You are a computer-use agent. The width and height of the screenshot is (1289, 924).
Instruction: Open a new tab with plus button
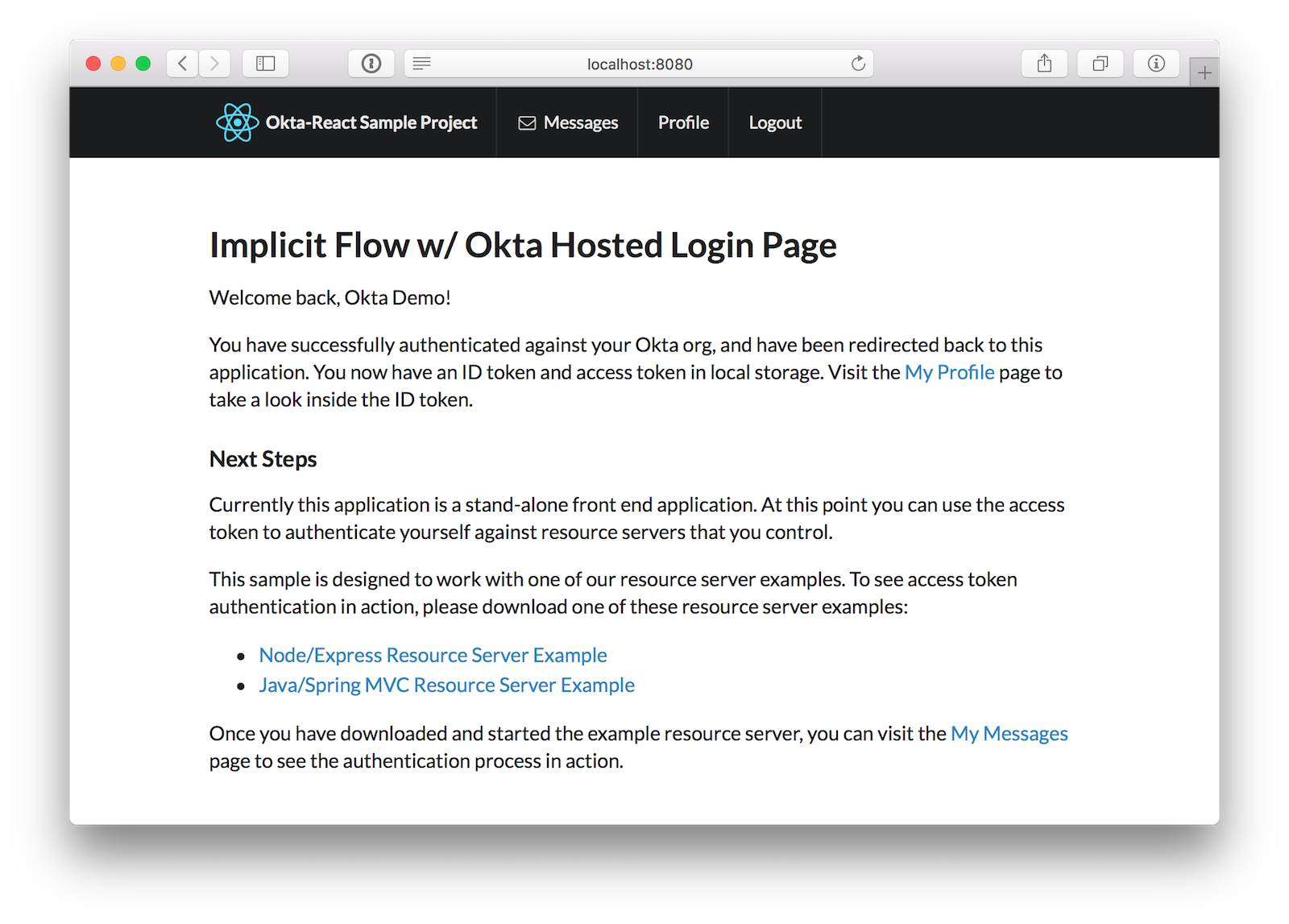click(x=1204, y=73)
